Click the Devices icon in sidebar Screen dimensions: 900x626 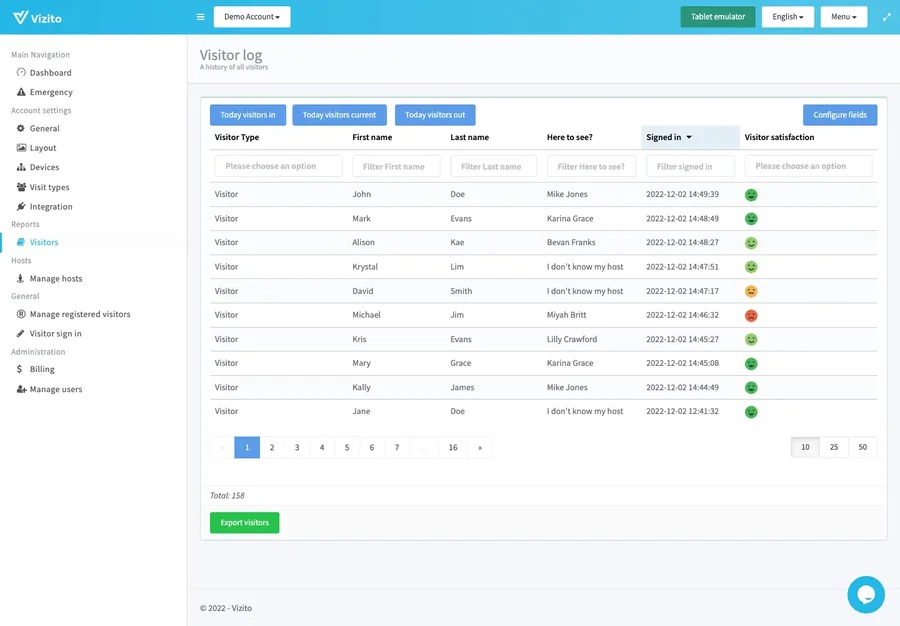(21, 167)
